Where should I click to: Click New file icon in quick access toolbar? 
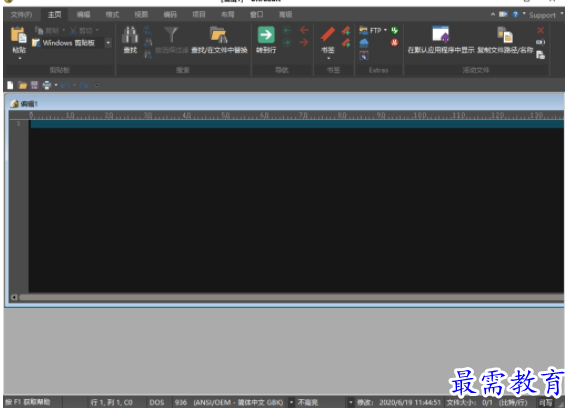(10, 86)
